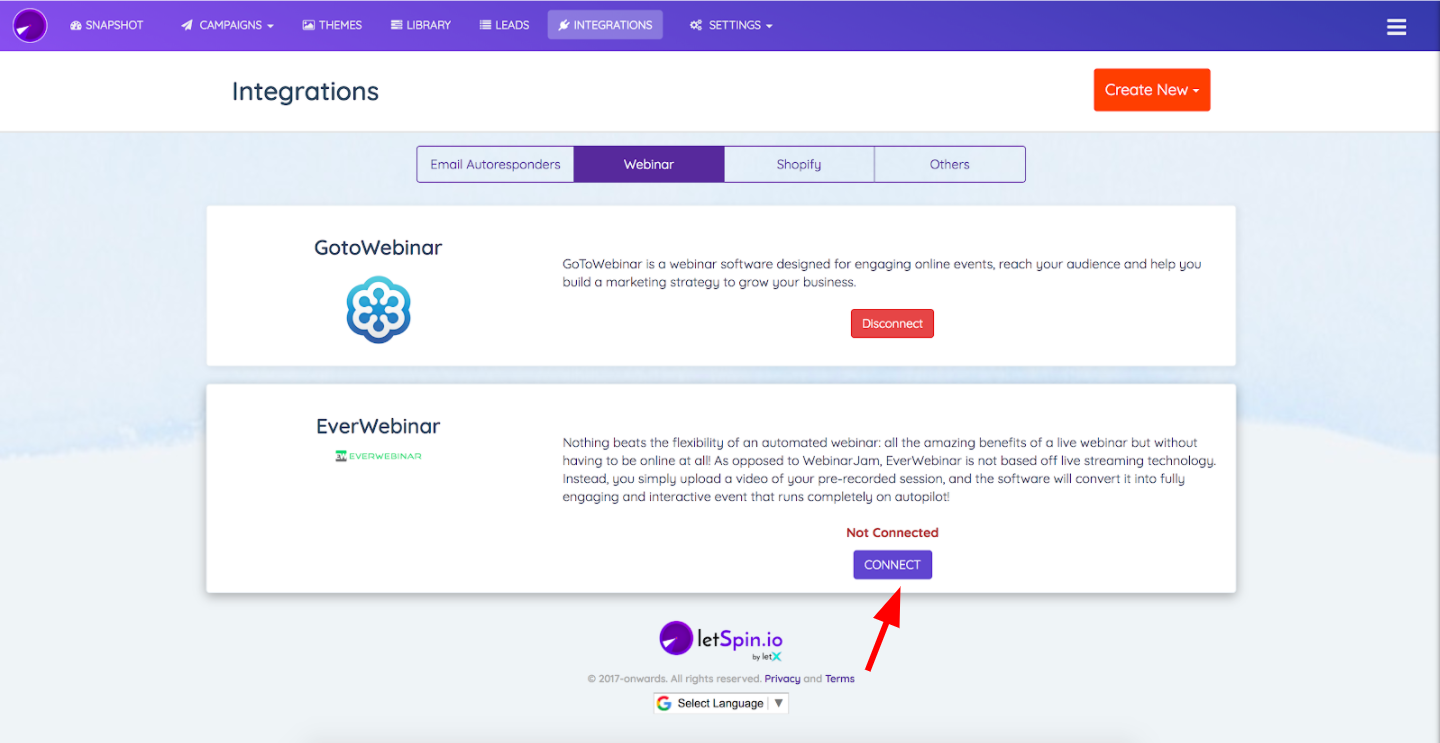Expand the Settings dropdown menu

pyautogui.click(x=731, y=25)
